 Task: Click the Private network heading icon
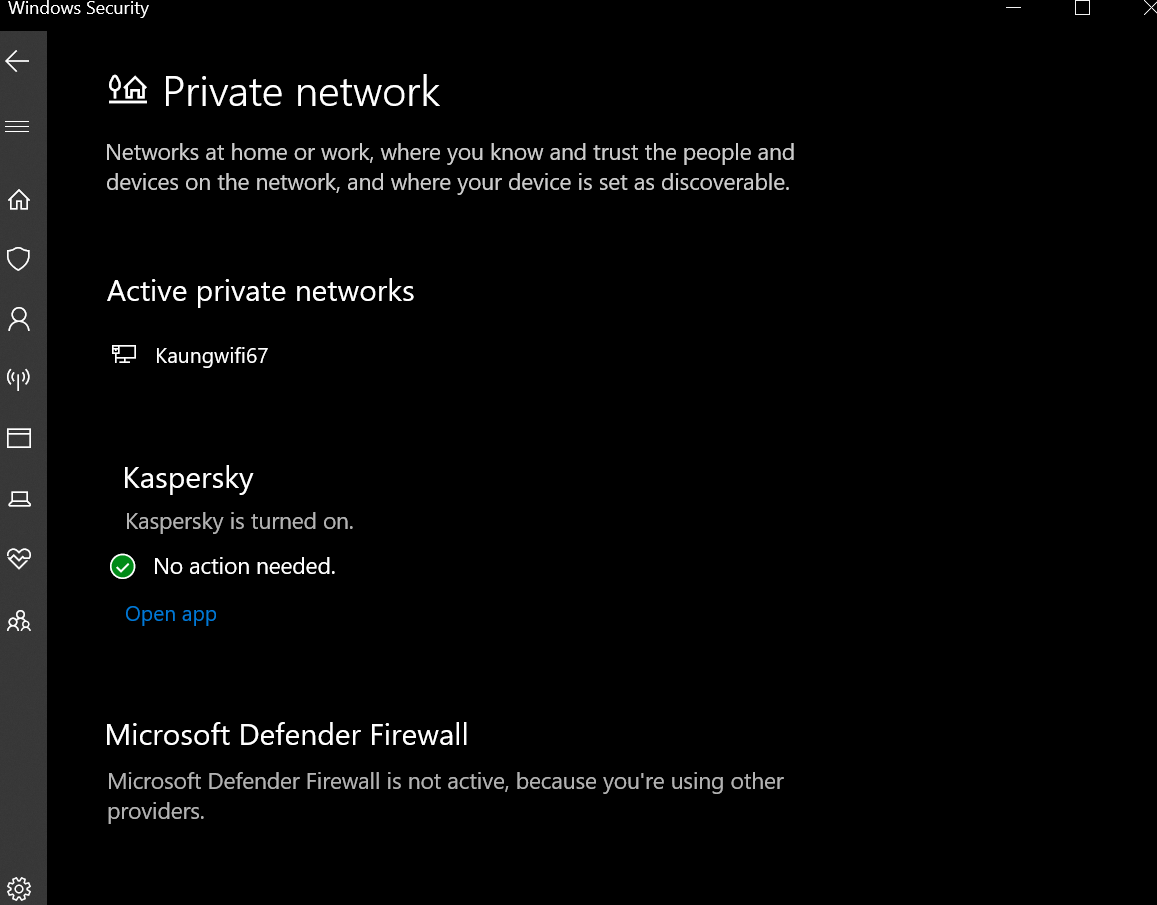click(x=128, y=90)
